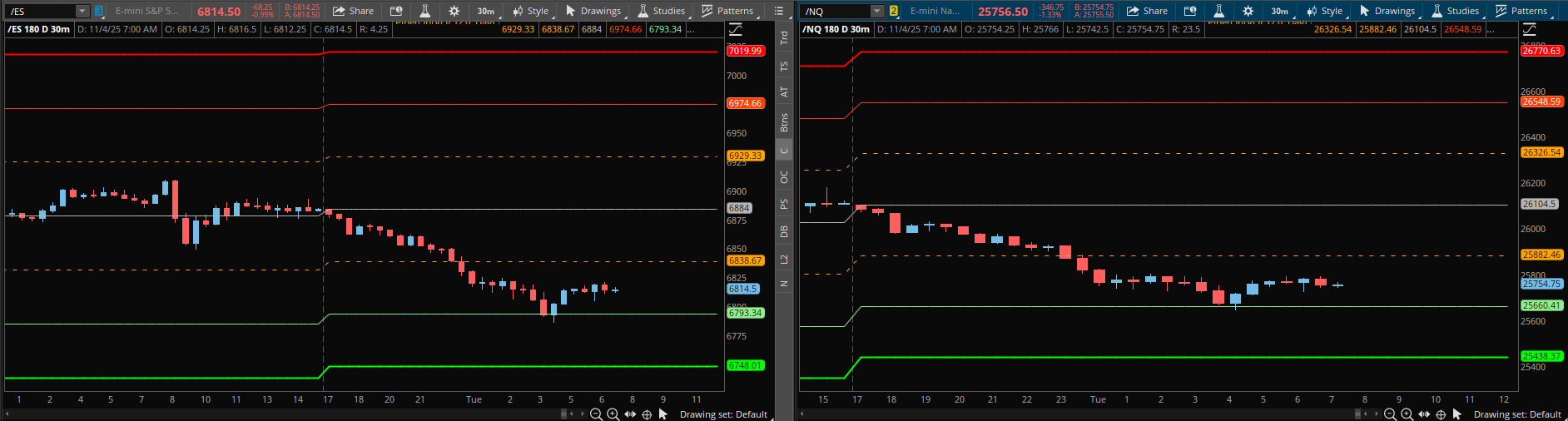Click horizontal scale arrows icon on /NQ chart
This screenshot has width=1568, height=421.
[x=1424, y=414]
